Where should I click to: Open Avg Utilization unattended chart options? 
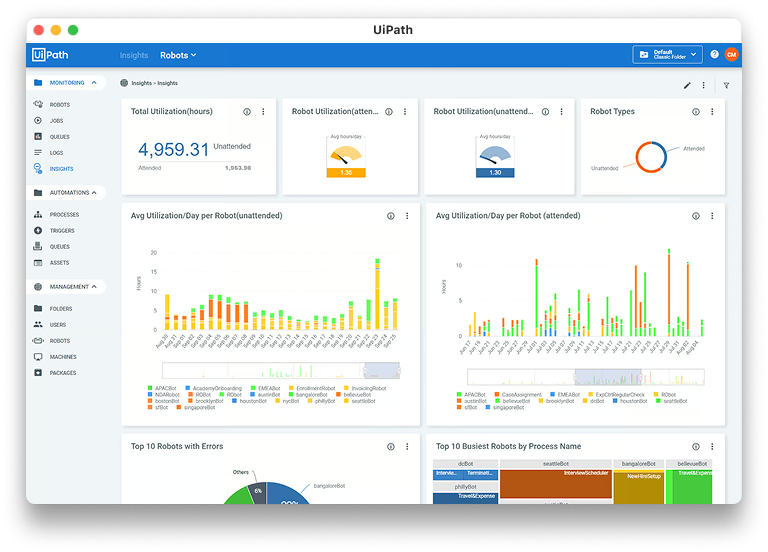pos(407,216)
